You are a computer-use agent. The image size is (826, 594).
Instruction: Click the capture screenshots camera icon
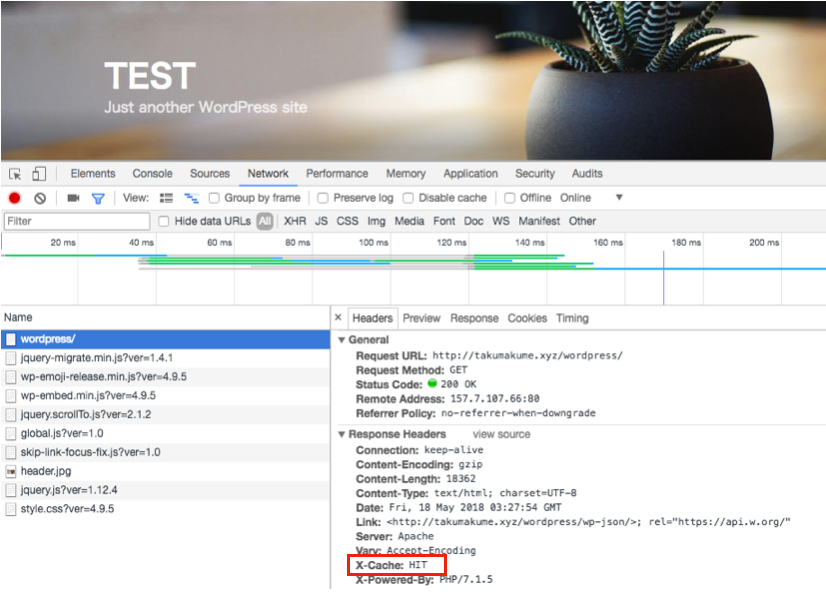point(73,198)
